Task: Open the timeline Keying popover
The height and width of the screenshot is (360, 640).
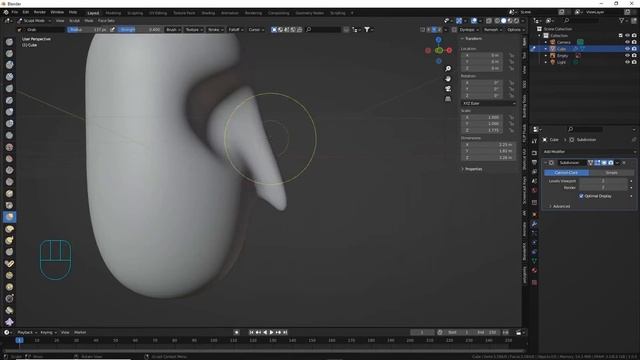Action: click(48, 332)
